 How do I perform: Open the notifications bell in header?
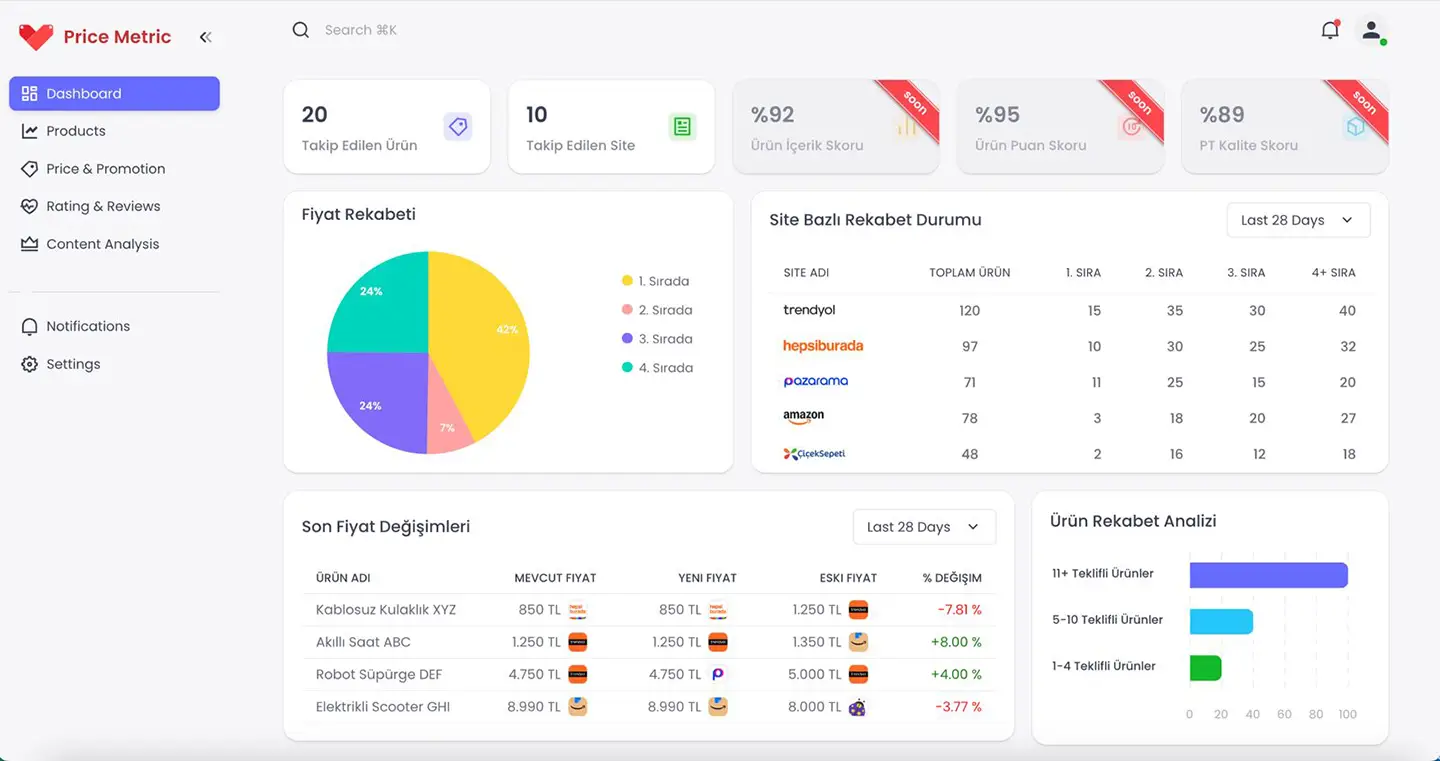[1329, 30]
